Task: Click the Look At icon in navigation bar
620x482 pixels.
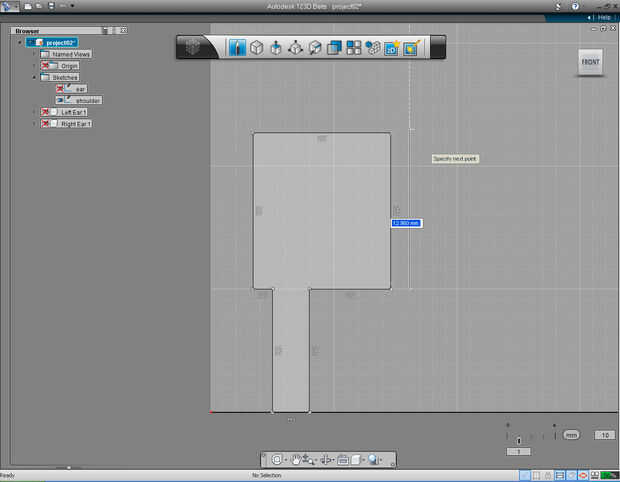Action: tap(343, 459)
